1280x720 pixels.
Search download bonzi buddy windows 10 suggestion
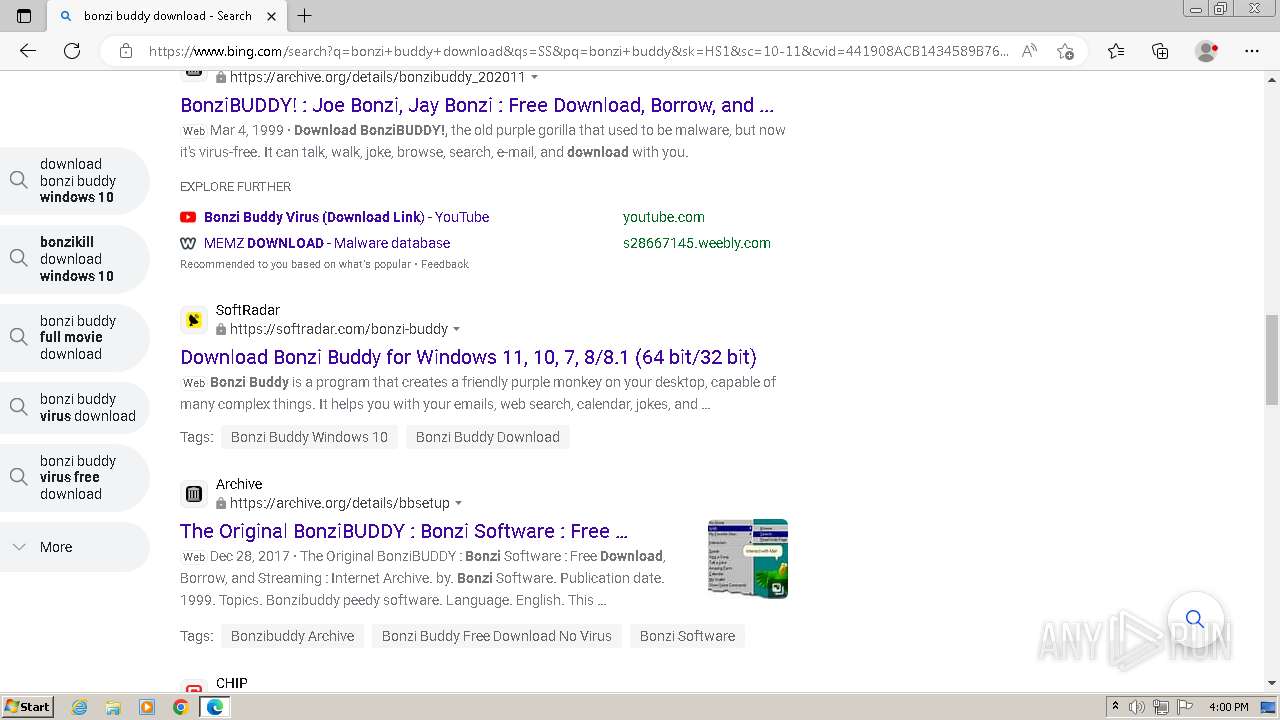(x=75, y=181)
